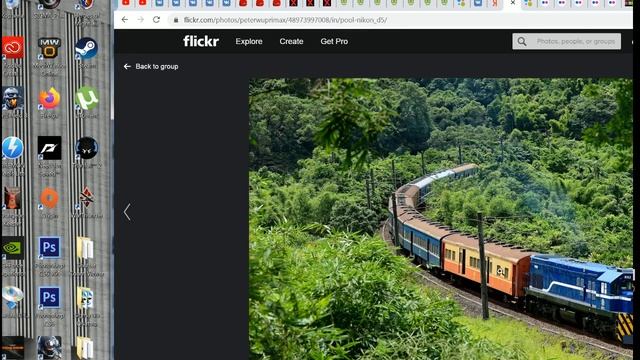Screen dimensions: 640x360
Task: Open the Adobe Creative Cloud desktop shortcut
Action: click(x=13, y=47)
